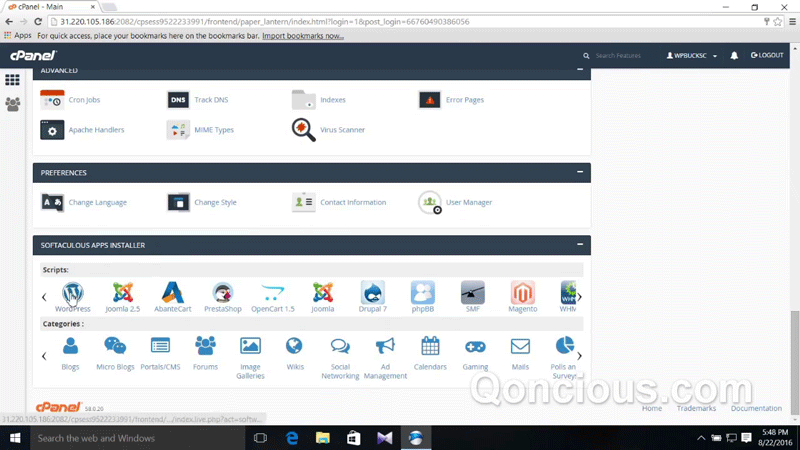Image resolution: width=800 pixels, height=450 pixels.
Task: Select the Drupal 7 script icon
Action: click(x=372, y=293)
